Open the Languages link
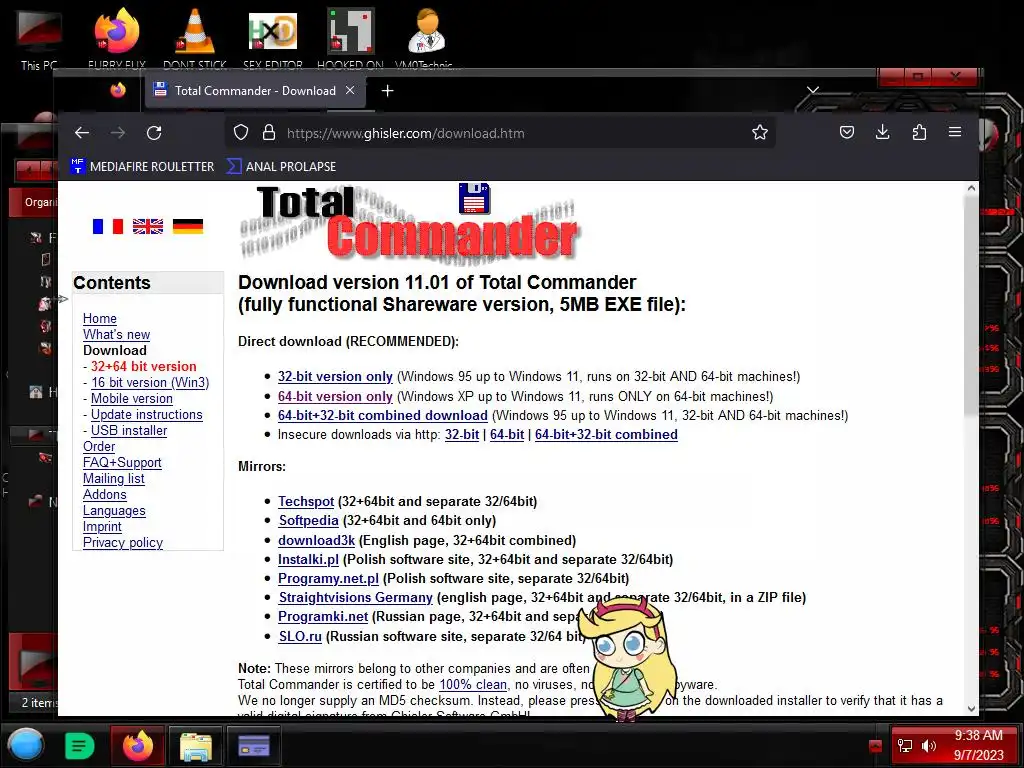Image resolution: width=1024 pixels, height=768 pixels. tap(114, 511)
